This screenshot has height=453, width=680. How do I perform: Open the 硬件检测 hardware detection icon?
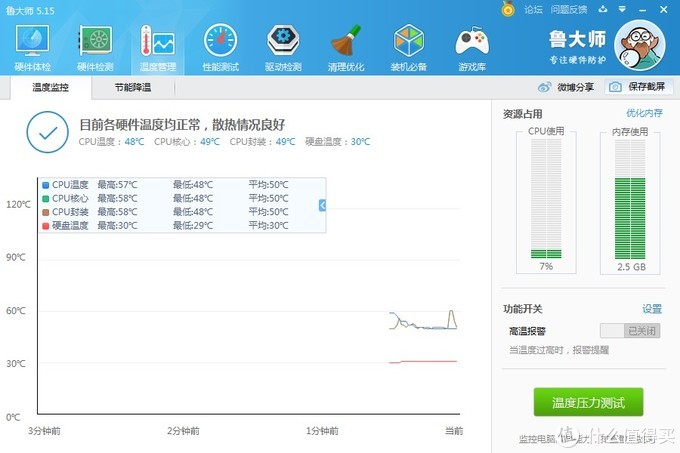pos(95,40)
